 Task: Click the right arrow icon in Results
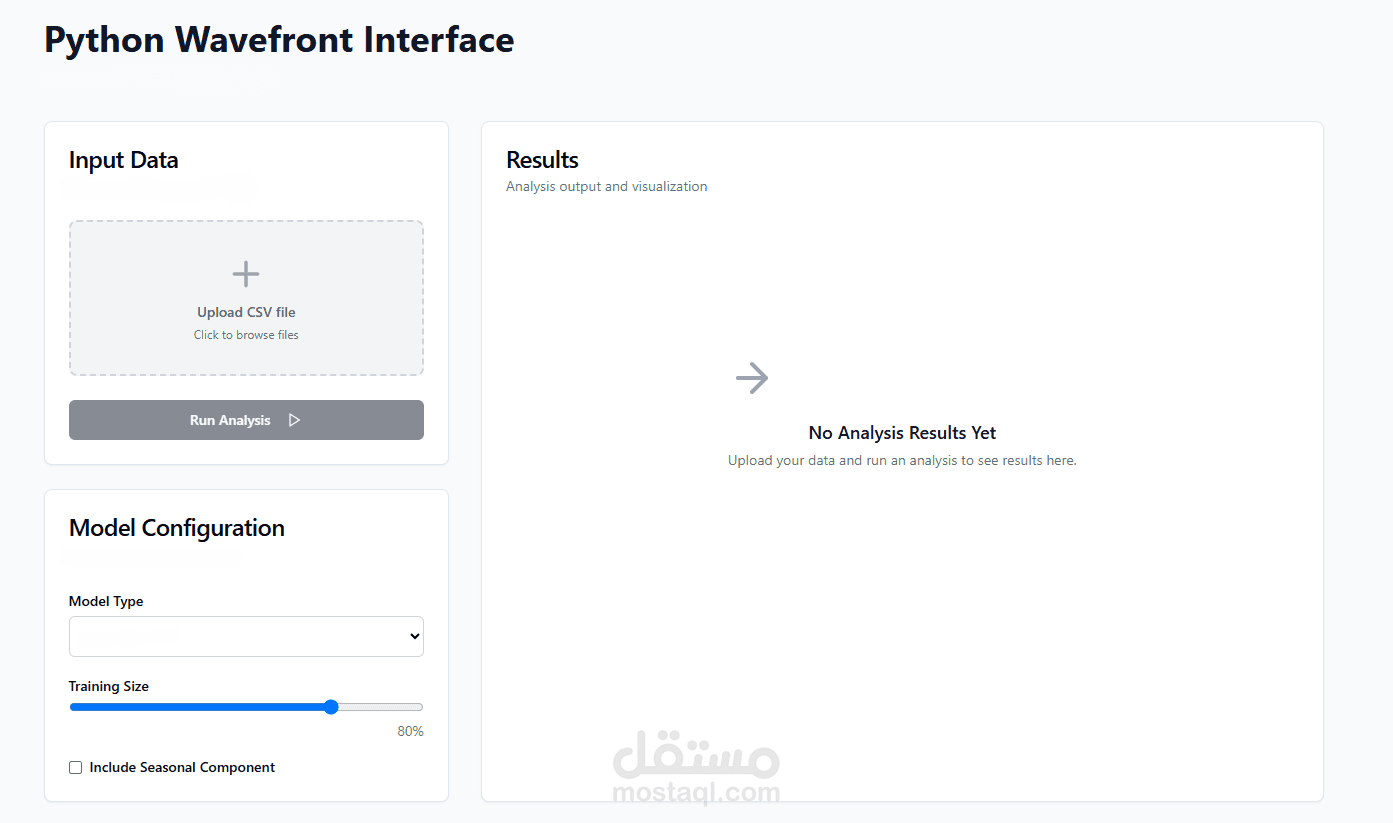[752, 377]
